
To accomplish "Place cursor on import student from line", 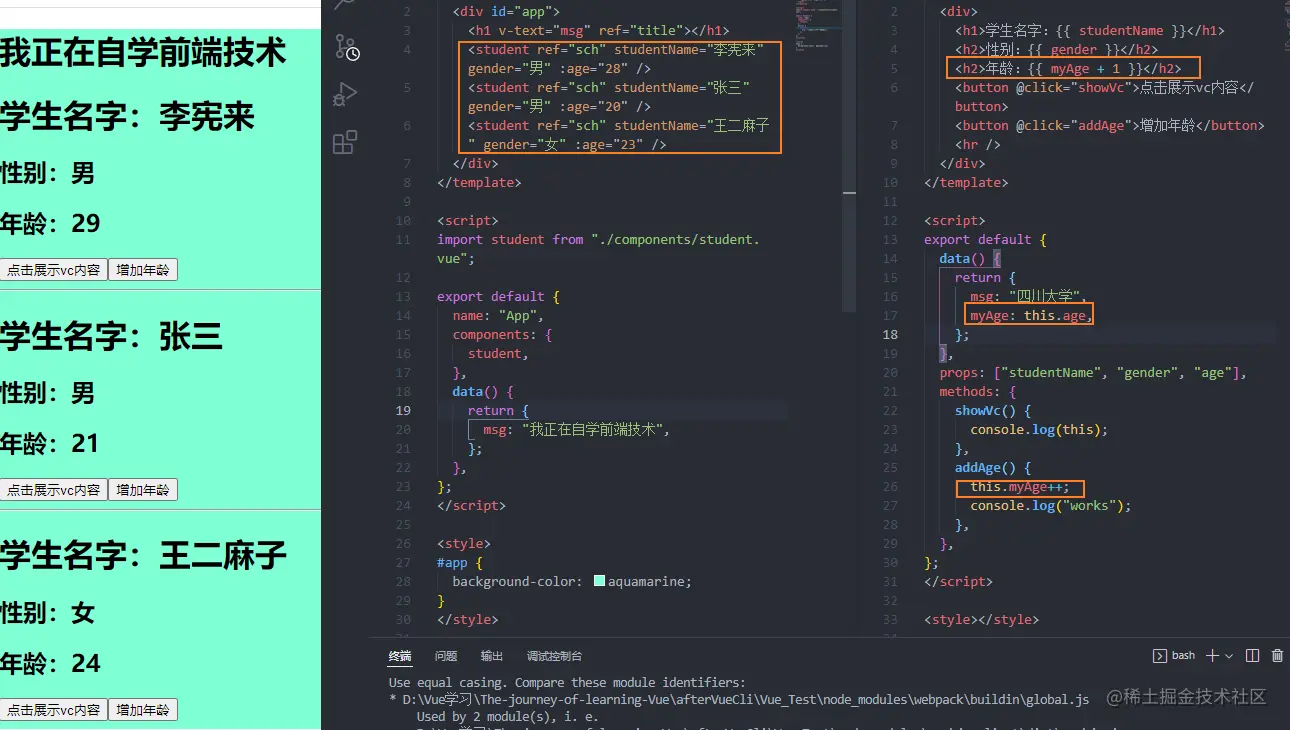I will 598,239.
